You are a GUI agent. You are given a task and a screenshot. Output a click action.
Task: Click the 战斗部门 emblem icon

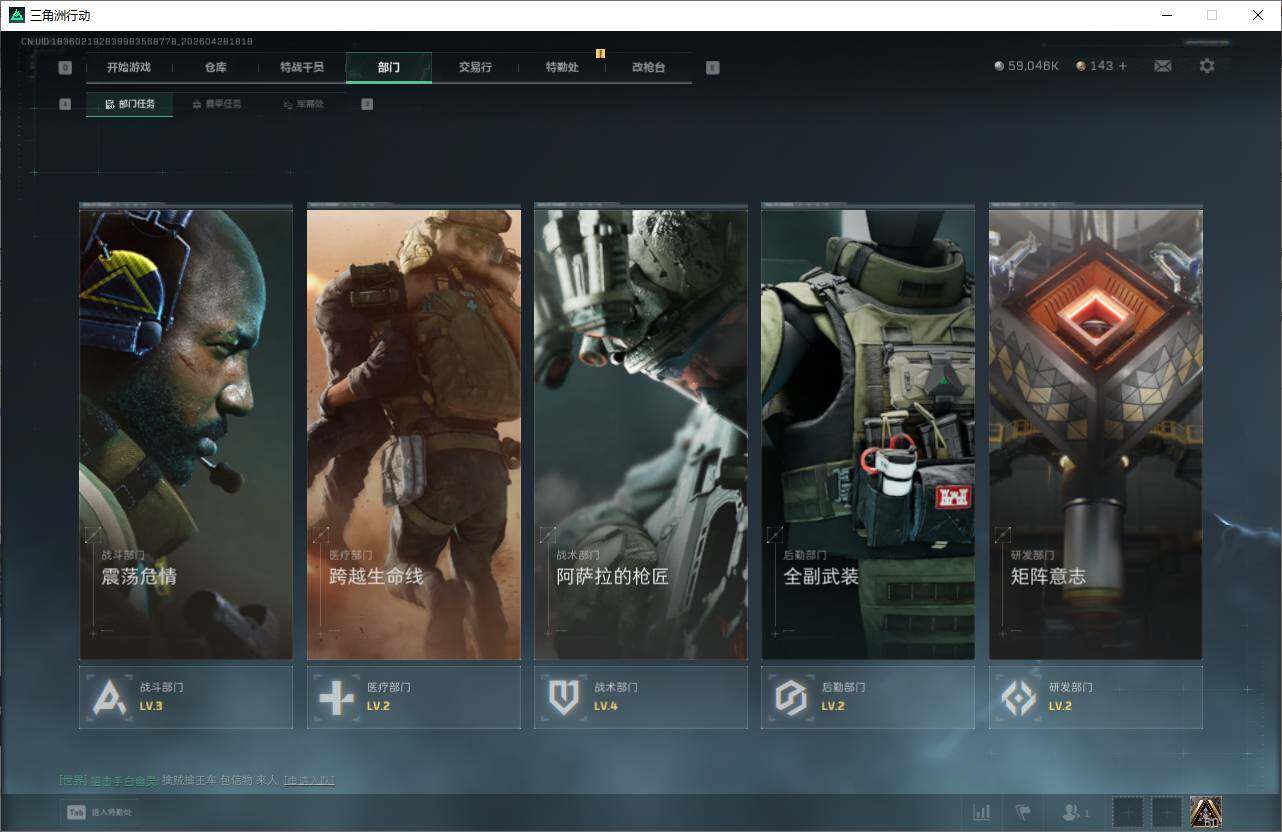tap(109, 697)
